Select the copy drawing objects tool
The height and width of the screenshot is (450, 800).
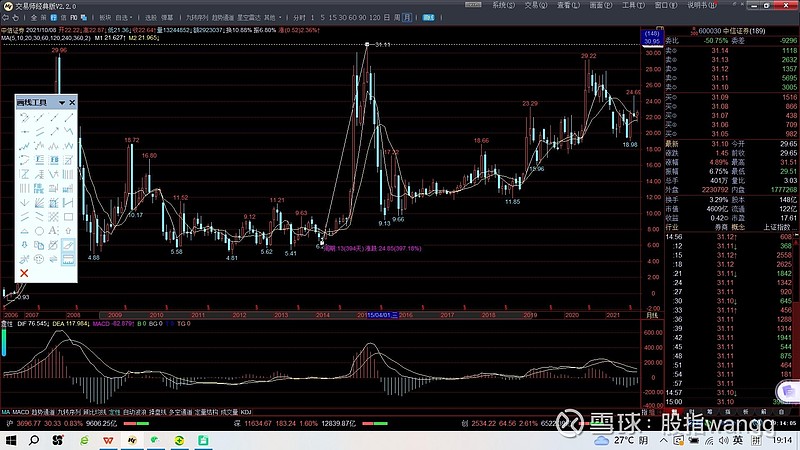click(x=39, y=245)
